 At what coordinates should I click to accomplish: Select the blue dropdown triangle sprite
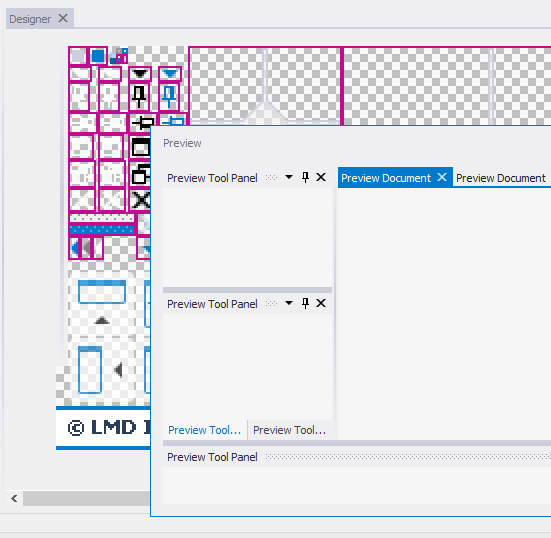point(170,74)
